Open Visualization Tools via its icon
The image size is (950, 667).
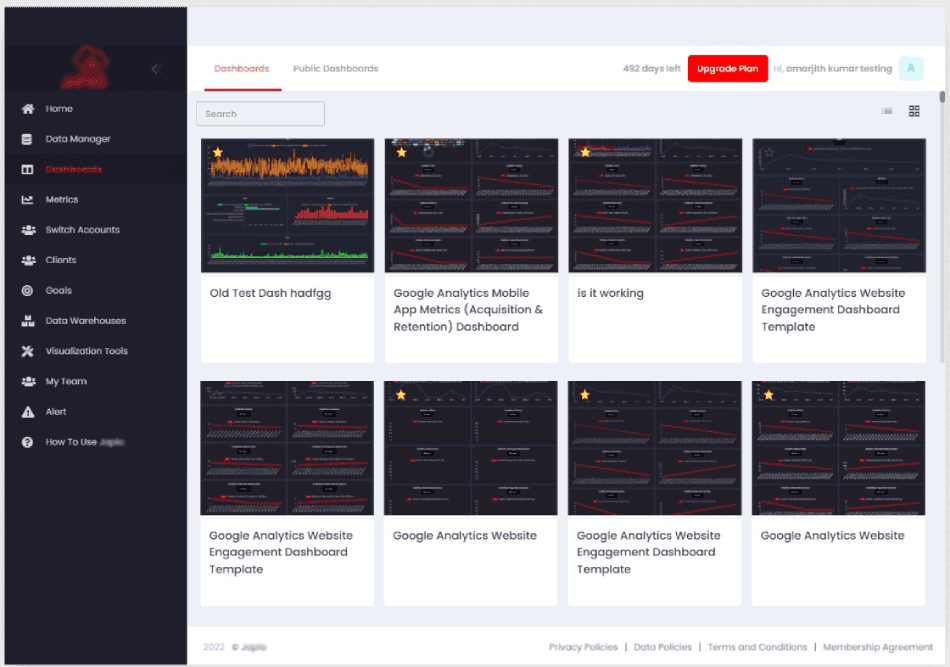tap(28, 351)
